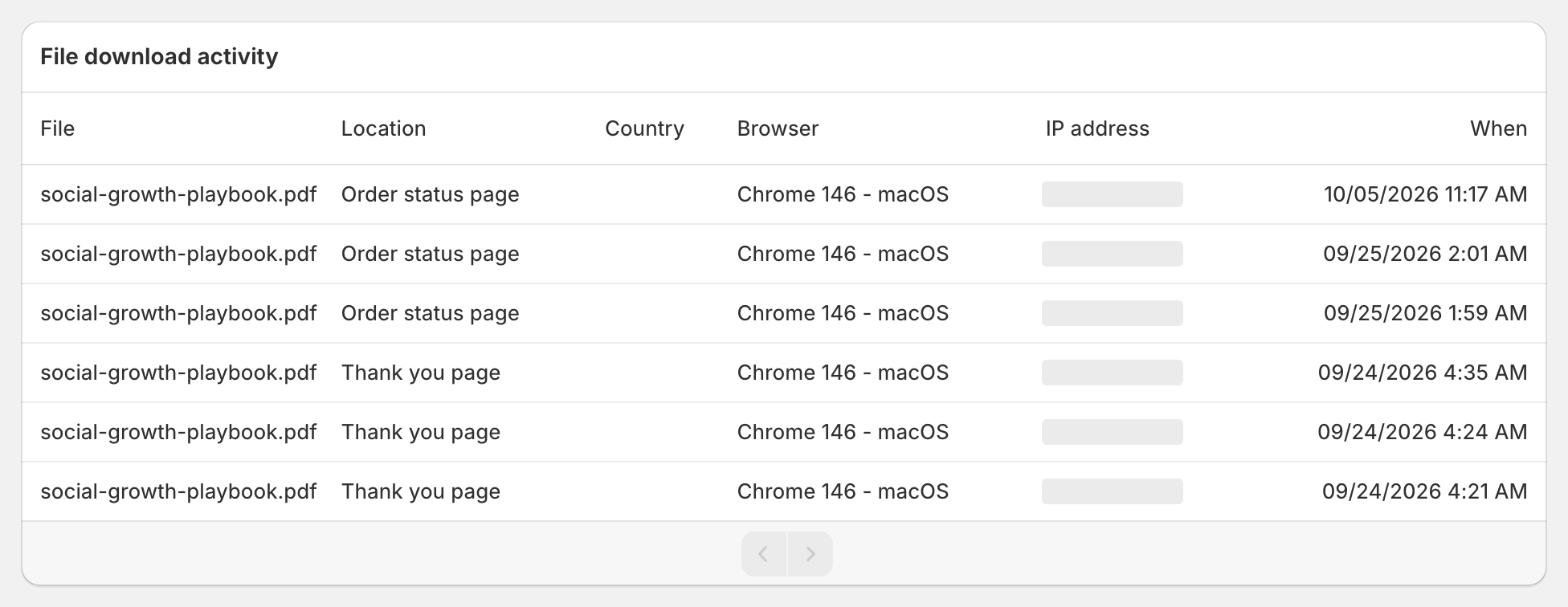Click hidden IP address in 2:01 AM row
Viewport: 1568px width, 607px height.
1113,254
